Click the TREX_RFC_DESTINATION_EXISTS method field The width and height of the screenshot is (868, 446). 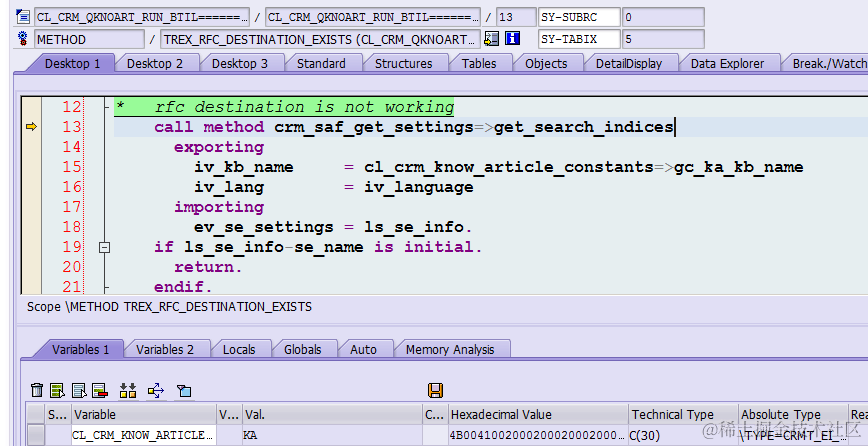(321, 39)
